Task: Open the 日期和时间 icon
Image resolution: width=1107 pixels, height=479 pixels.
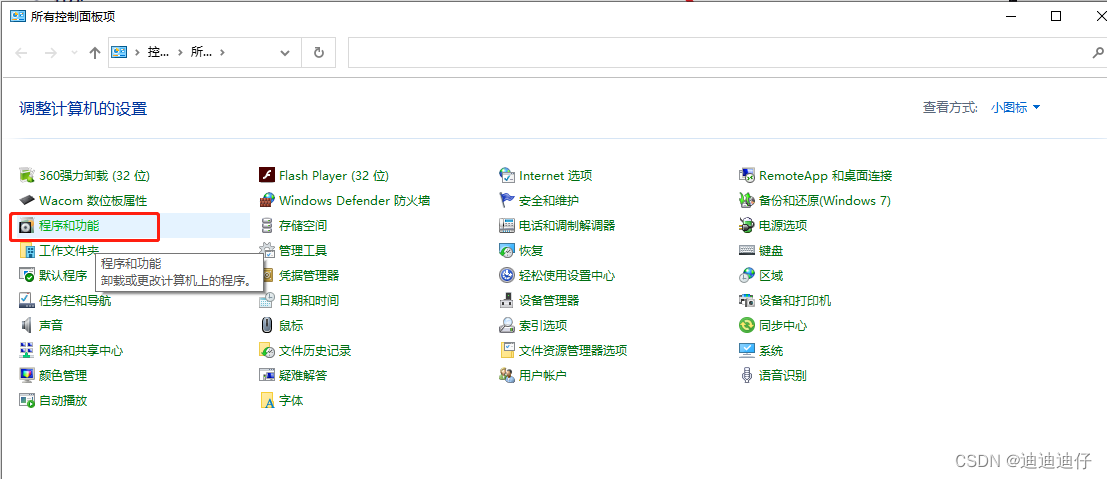Action: pyautogui.click(x=267, y=300)
